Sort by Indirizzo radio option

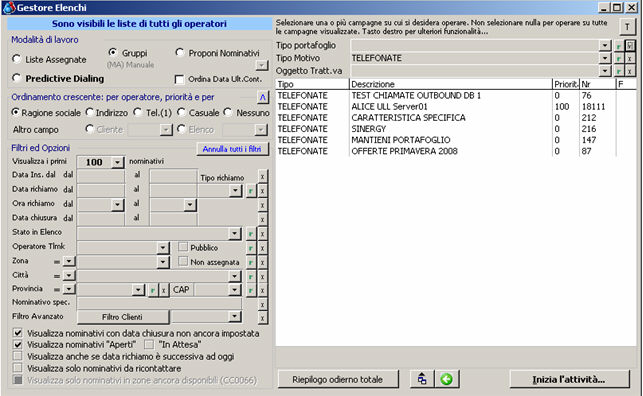coord(89,112)
